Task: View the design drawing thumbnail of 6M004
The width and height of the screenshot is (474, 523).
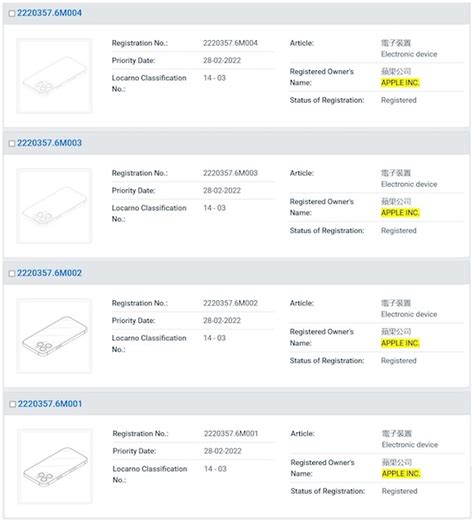Action: [x=54, y=76]
